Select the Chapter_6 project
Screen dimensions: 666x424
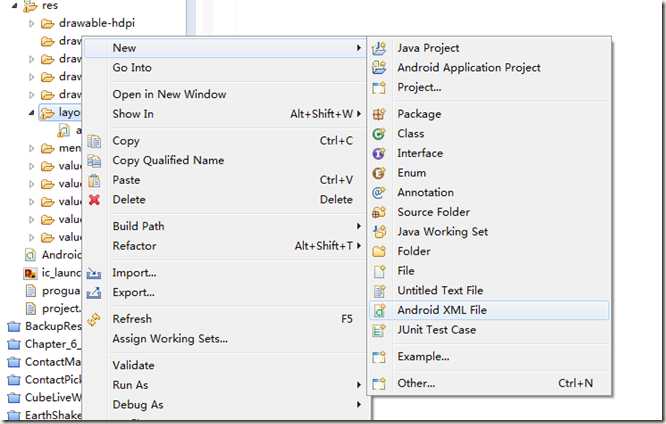(53, 344)
